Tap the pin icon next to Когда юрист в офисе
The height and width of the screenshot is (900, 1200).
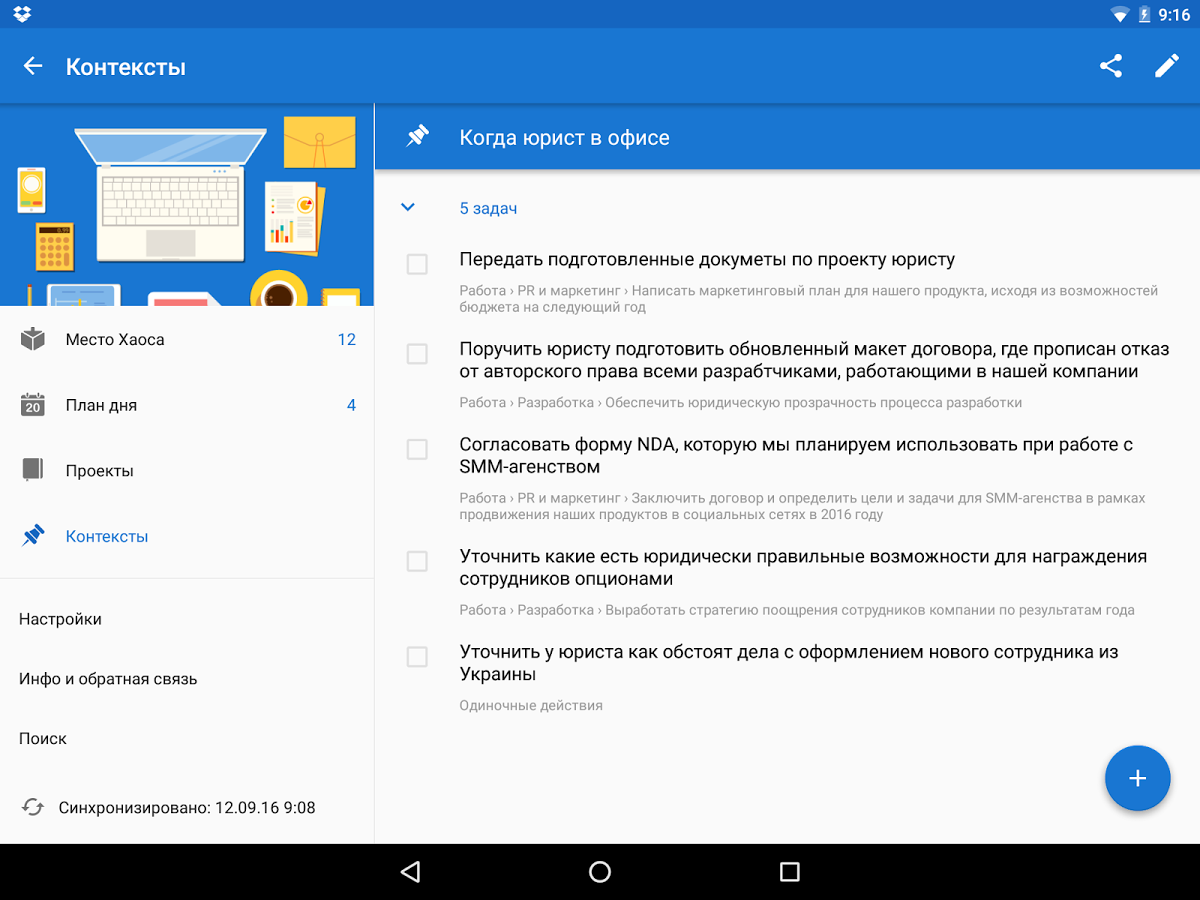click(418, 137)
